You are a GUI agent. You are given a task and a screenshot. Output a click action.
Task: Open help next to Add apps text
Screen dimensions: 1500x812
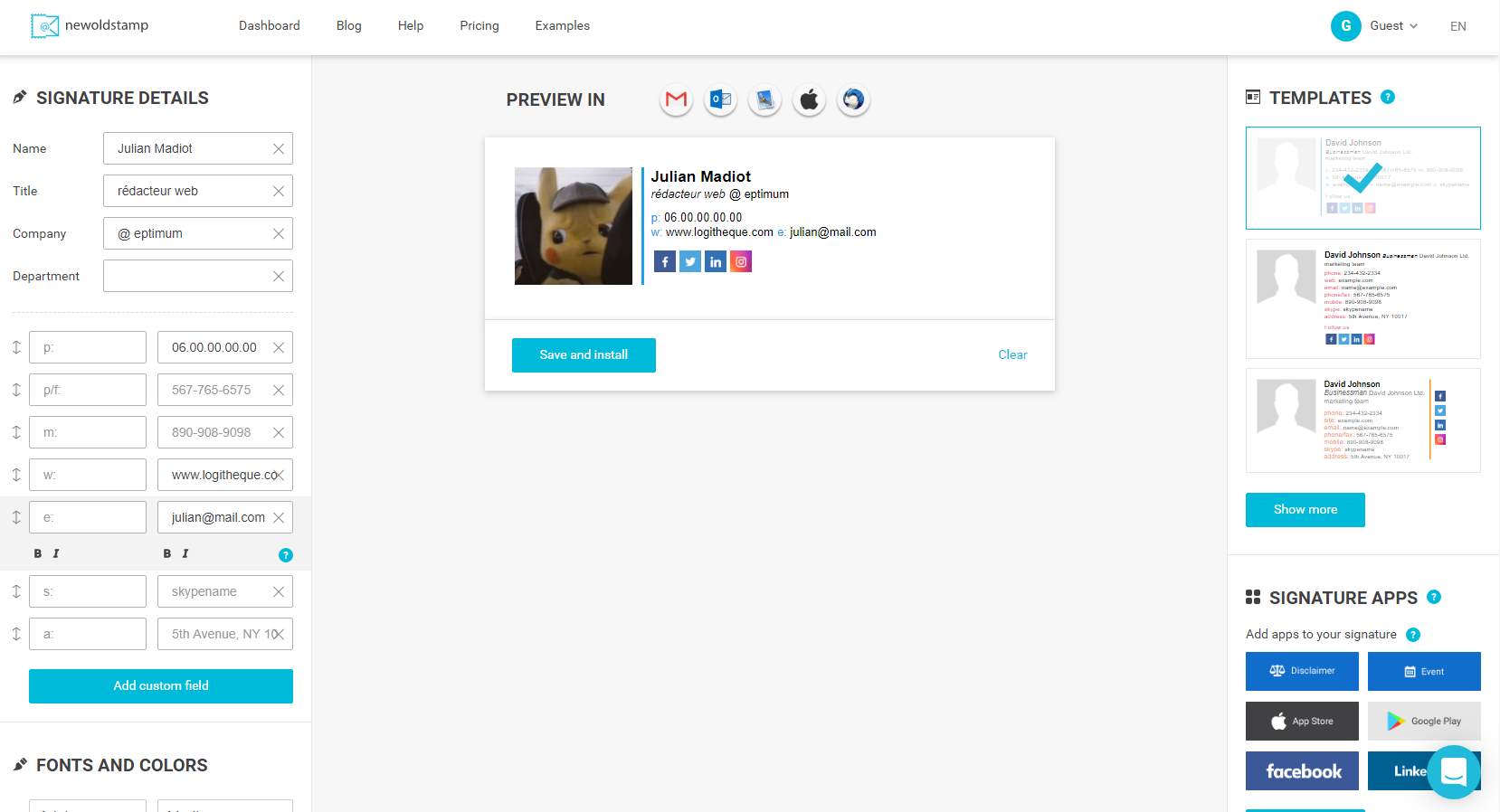[x=1413, y=635]
